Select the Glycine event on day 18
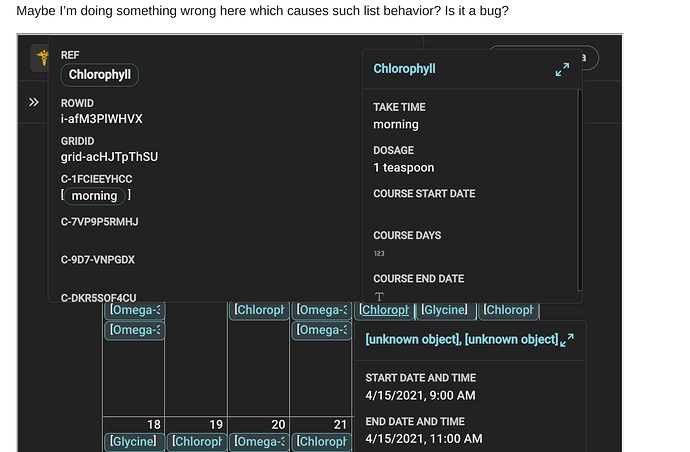Image resolution: width=690 pixels, height=452 pixels. 133,441
